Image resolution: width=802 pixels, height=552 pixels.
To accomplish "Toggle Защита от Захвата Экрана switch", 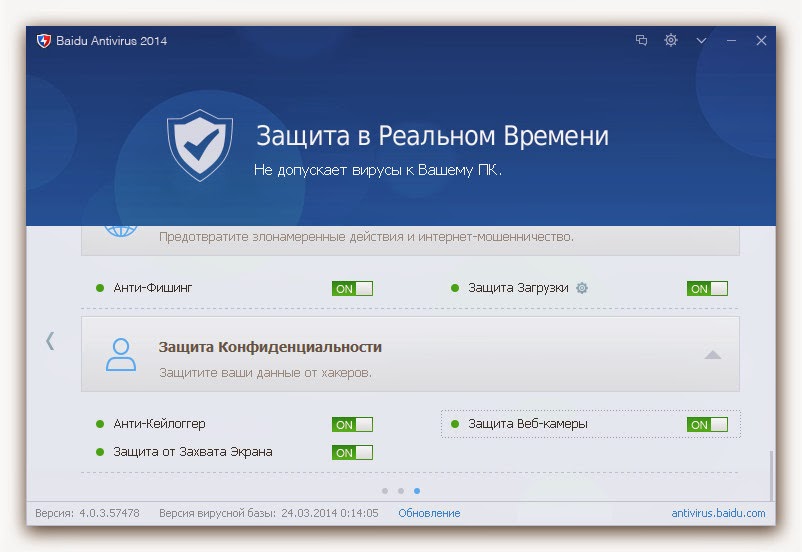I will click(352, 453).
